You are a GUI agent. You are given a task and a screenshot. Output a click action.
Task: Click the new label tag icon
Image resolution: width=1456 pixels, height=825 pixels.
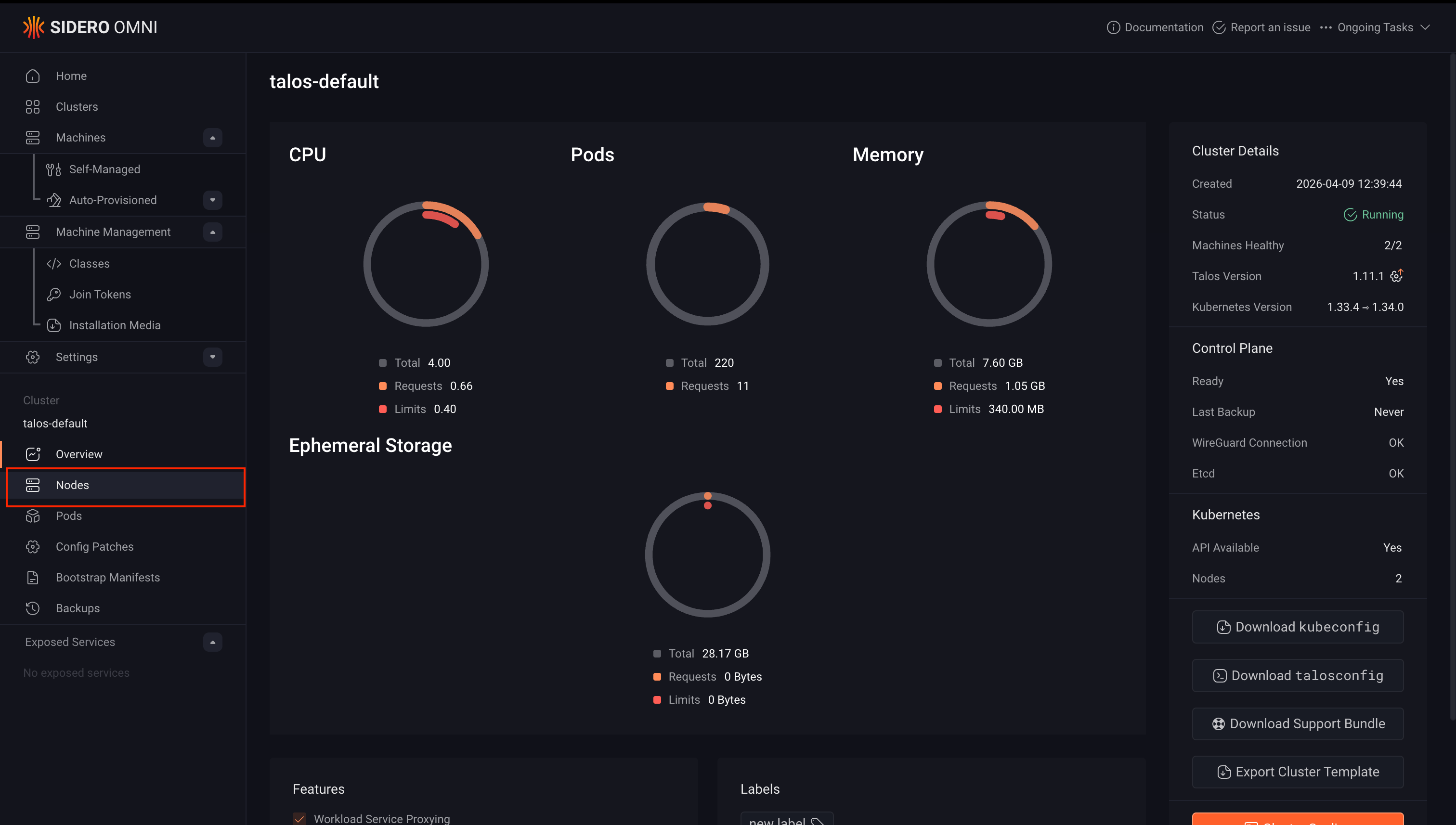pos(817,822)
